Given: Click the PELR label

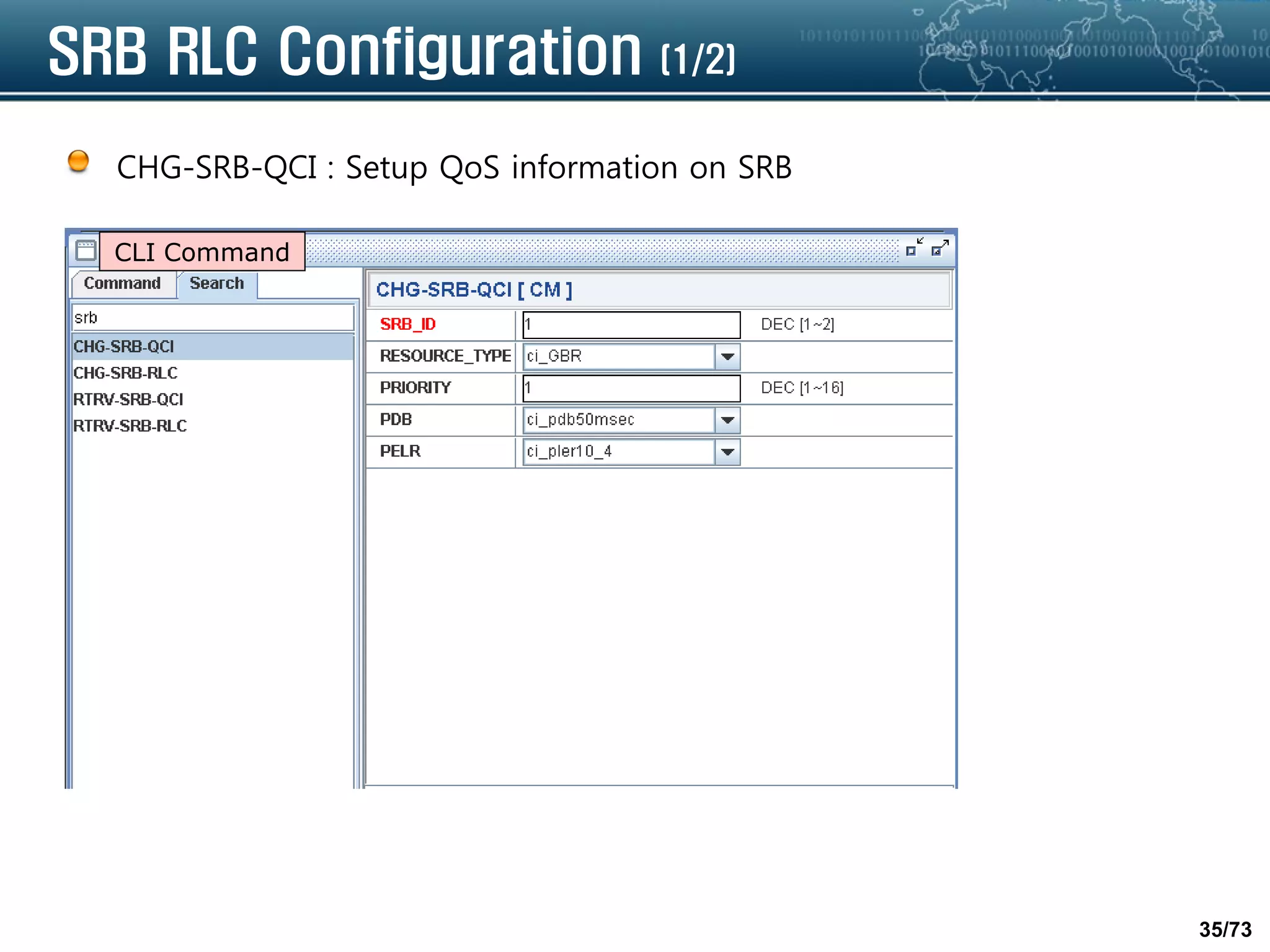Looking at the screenshot, I should pyautogui.click(x=400, y=451).
